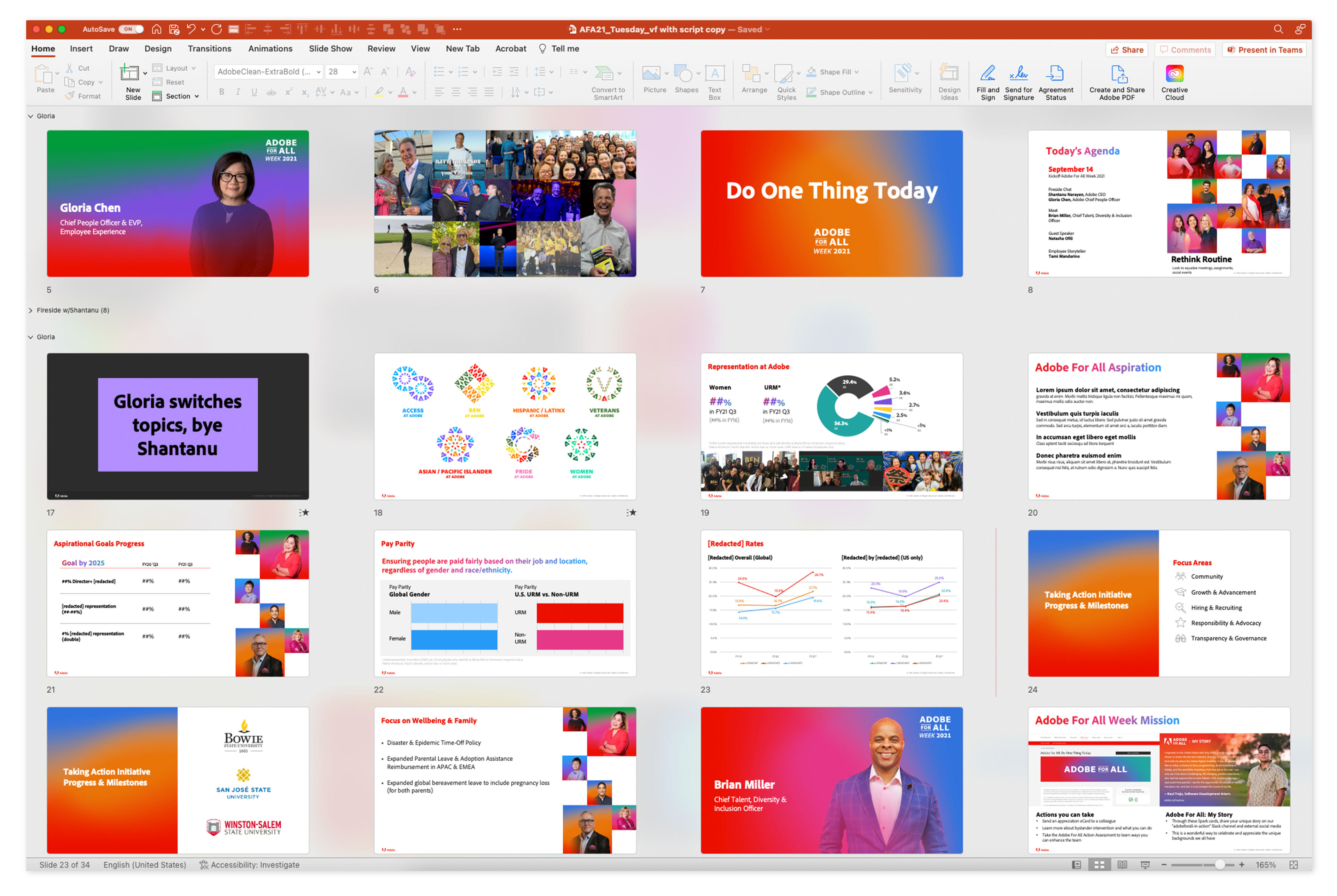Click Send for Signature

pyautogui.click(x=1019, y=82)
